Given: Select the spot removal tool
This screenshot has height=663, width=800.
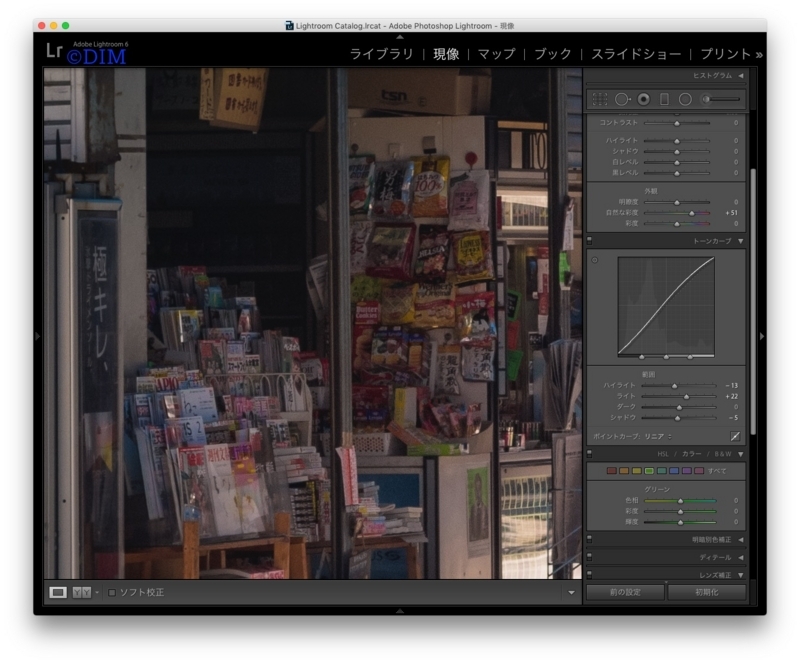Looking at the screenshot, I should click(x=622, y=99).
